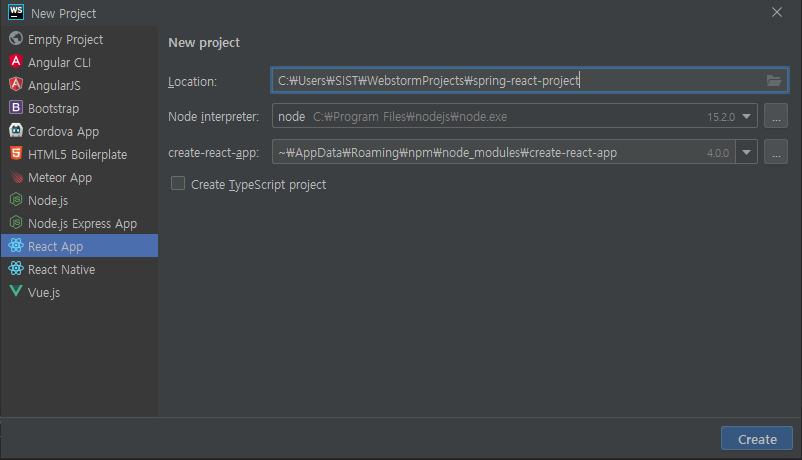Image resolution: width=802 pixels, height=460 pixels.
Task: Open folder browser icon in Location field
Action: [x=773, y=80]
